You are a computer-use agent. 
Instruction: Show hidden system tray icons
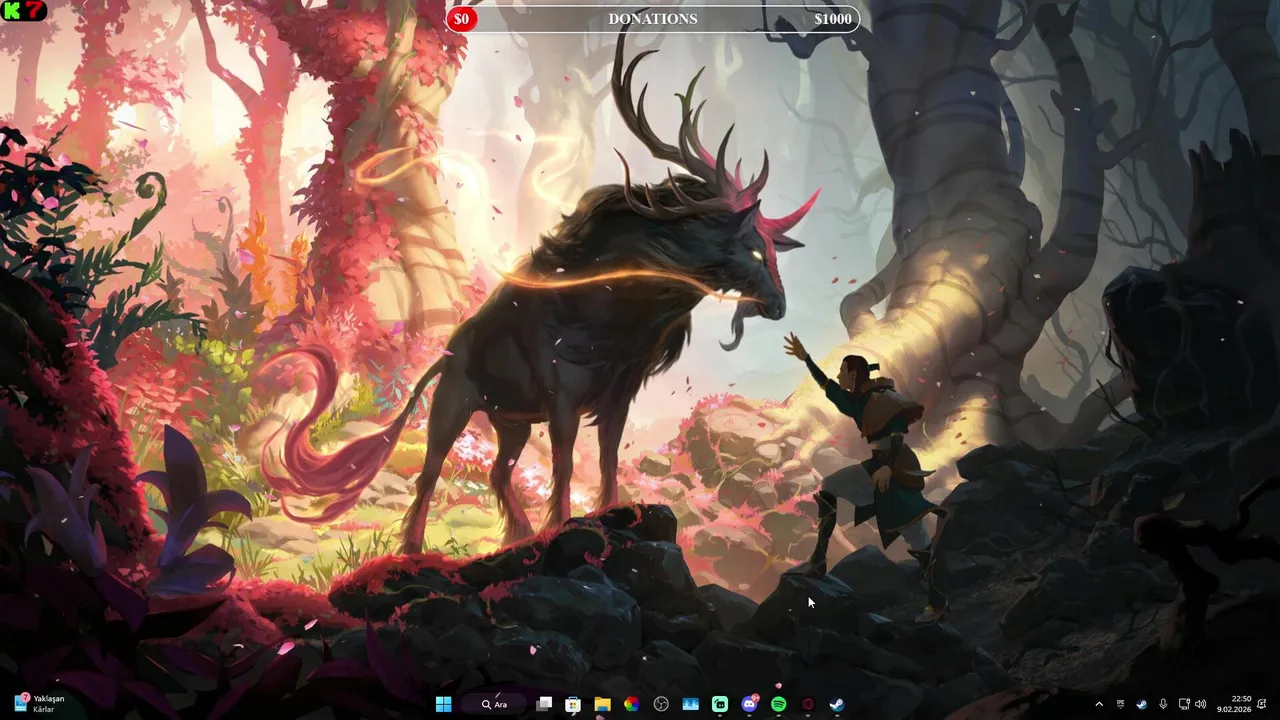pos(1099,704)
